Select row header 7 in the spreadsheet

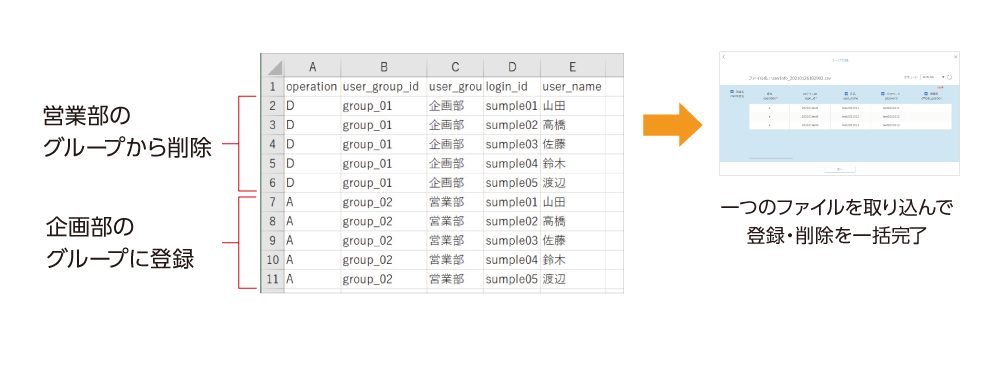pos(273,202)
